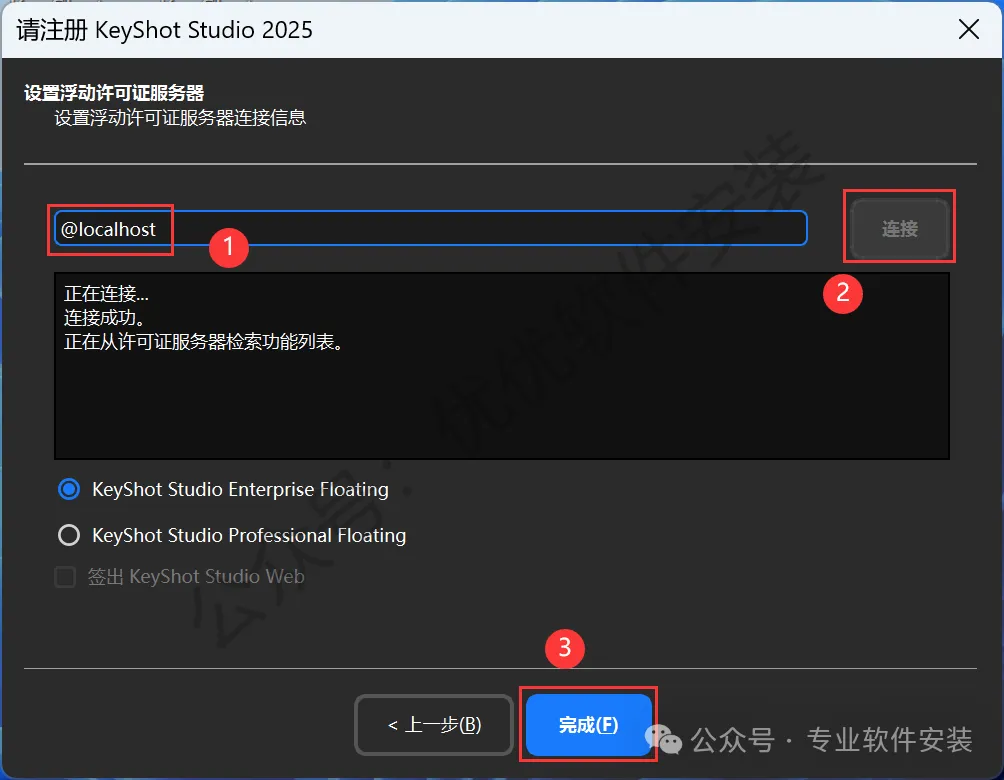Click the title text 请注册 KeyShot Studio 2025
The image size is (1004, 780).
(x=165, y=30)
